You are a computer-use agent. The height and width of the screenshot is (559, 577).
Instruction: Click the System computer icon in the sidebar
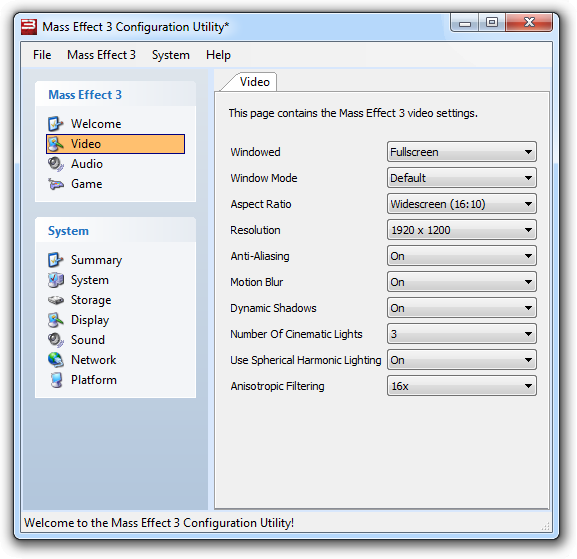56,280
